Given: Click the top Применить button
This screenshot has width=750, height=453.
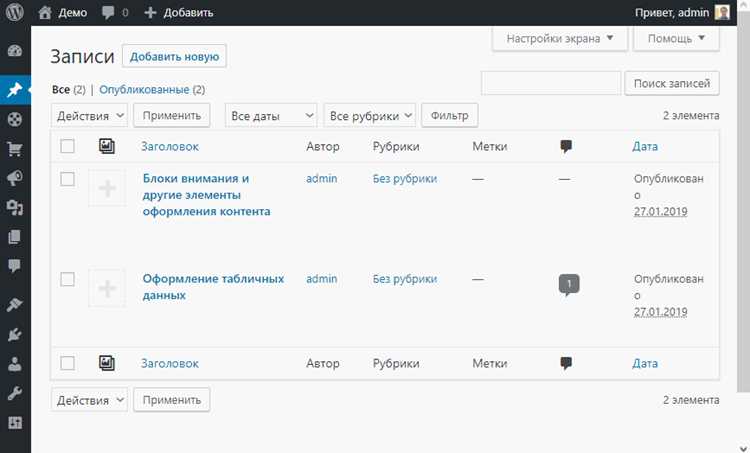Looking at the screenshot, I should tap(172, 115).
